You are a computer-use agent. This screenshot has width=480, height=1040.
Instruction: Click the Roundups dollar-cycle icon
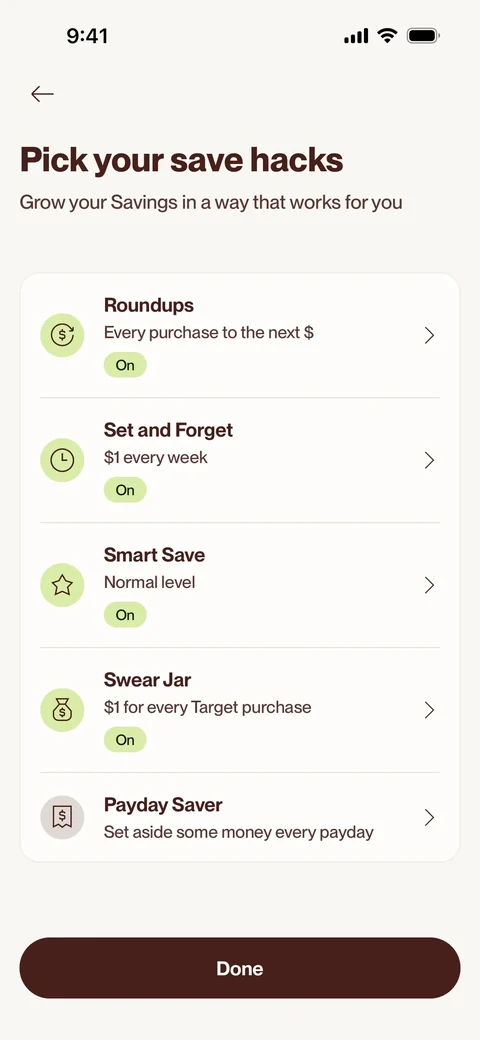point(62,335)
